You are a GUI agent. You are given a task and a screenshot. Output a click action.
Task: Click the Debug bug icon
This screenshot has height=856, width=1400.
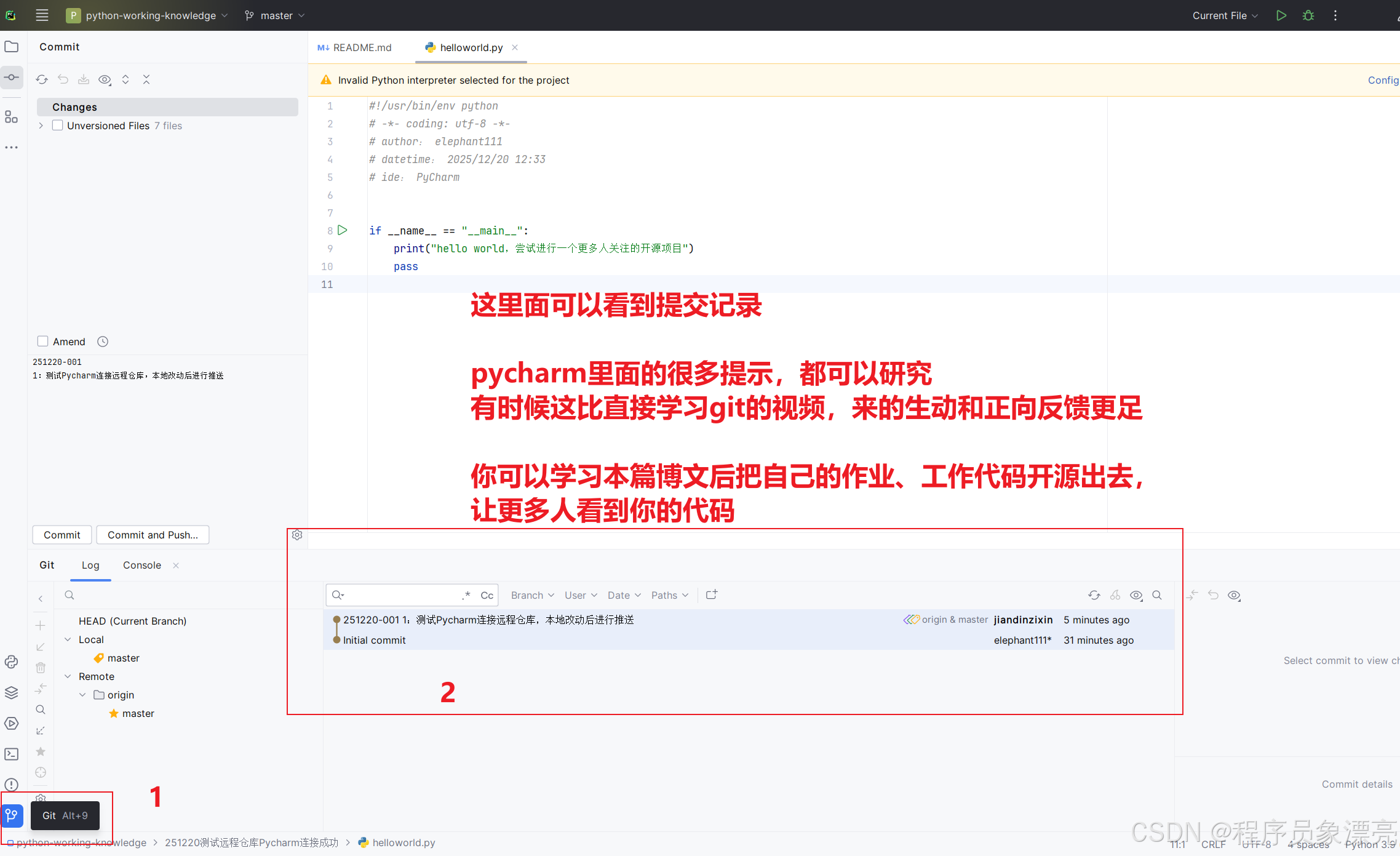[1308, 15]
